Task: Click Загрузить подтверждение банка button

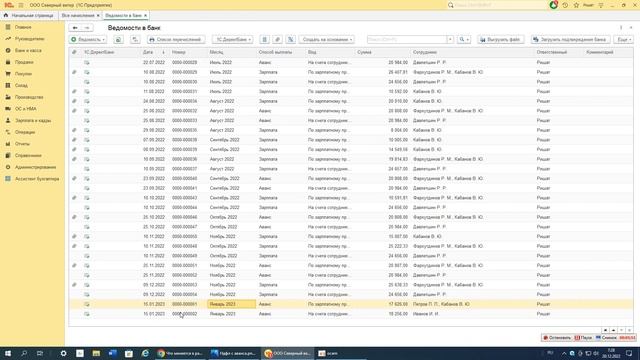Action: point(571,40)
